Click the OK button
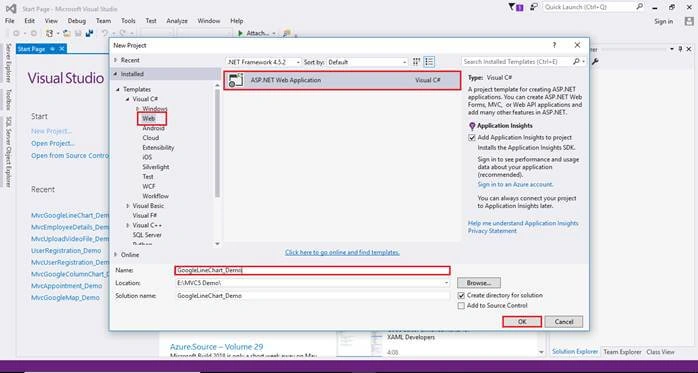This screenshot has height=373, width=698. 522,322
